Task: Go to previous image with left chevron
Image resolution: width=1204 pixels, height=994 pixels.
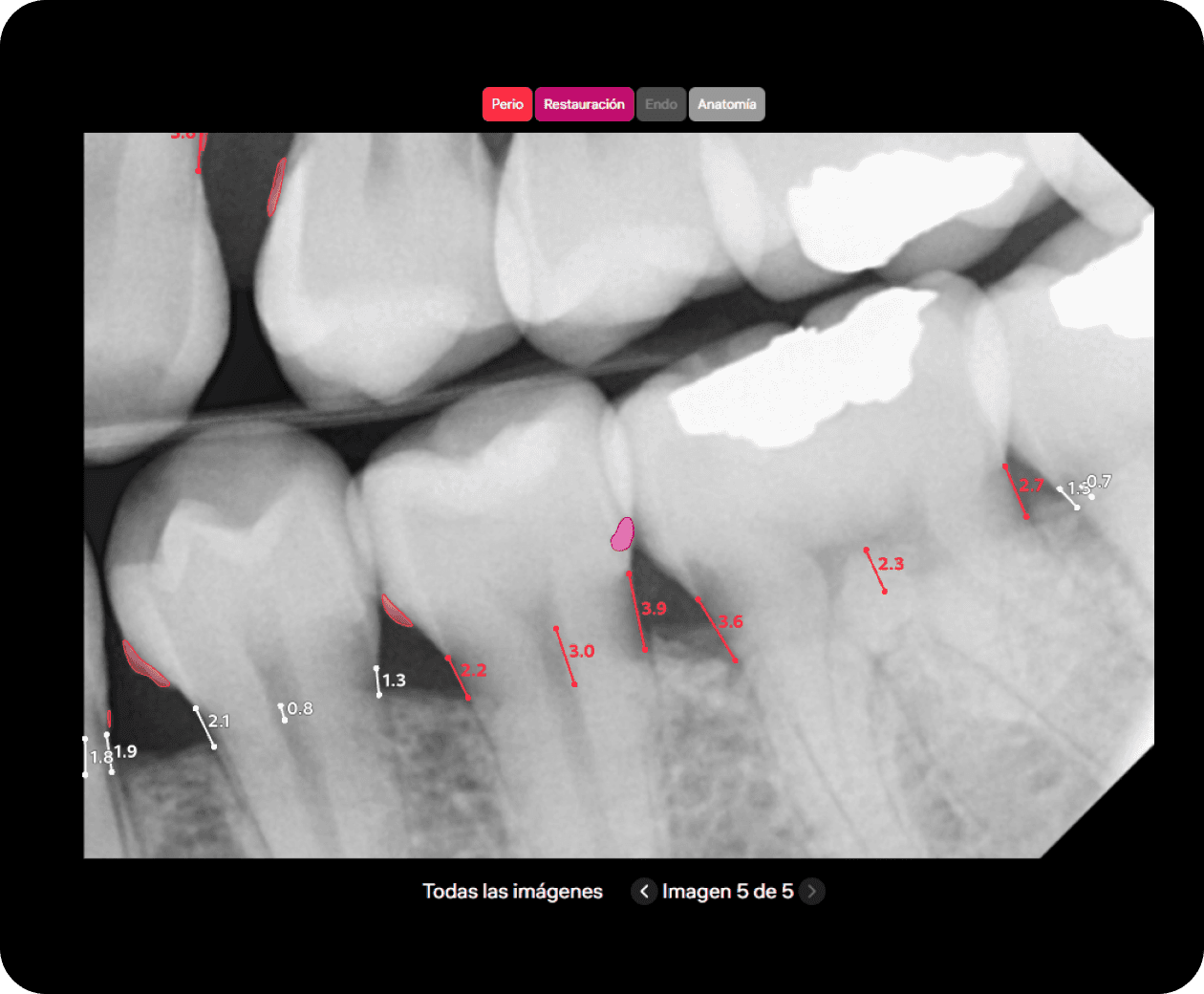Action: (644, 892)
